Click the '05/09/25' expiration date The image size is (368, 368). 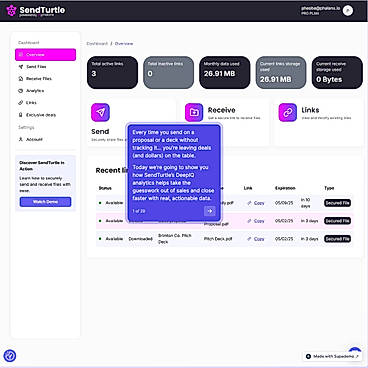[284, 203]
